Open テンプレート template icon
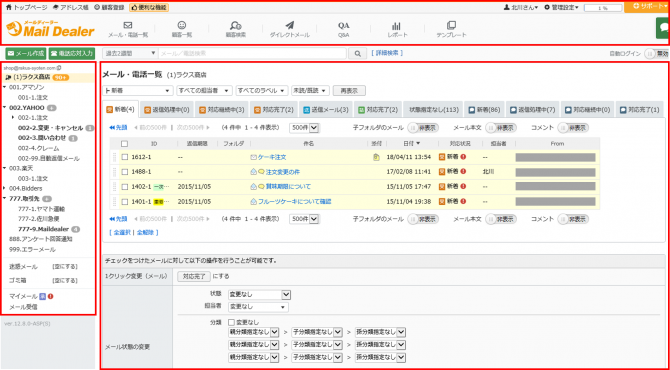Viewport: 670px width, 370px height. [x=451, y=25]
